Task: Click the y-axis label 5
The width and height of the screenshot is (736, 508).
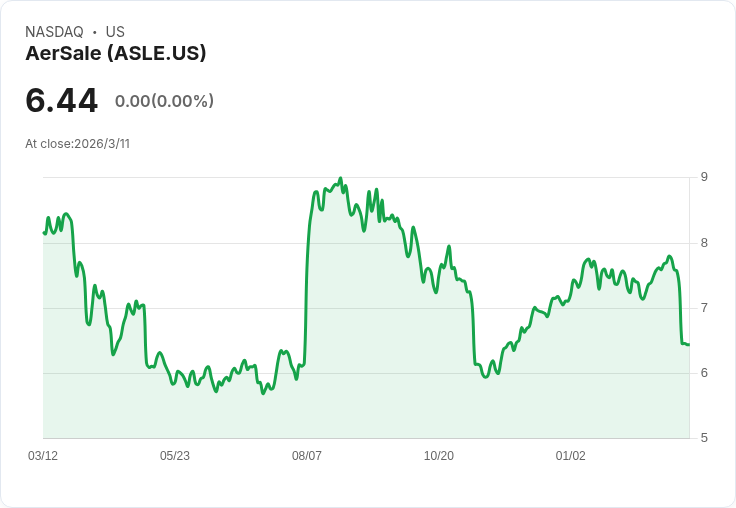Action: [704, 438]
